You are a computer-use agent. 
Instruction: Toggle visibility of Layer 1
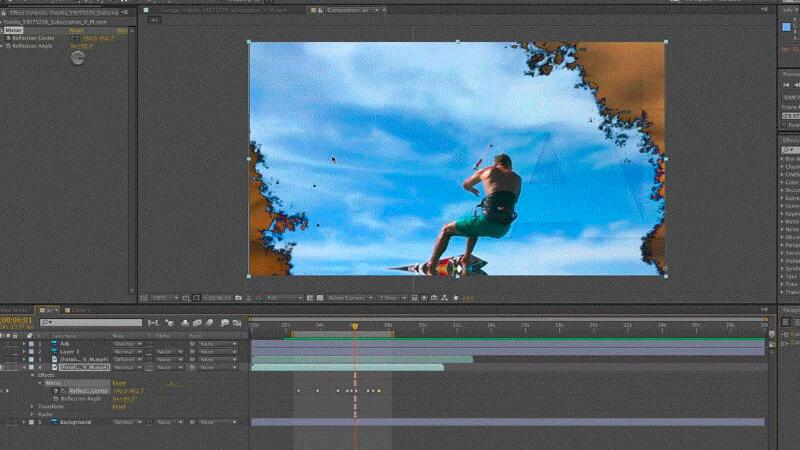point(4,351)
